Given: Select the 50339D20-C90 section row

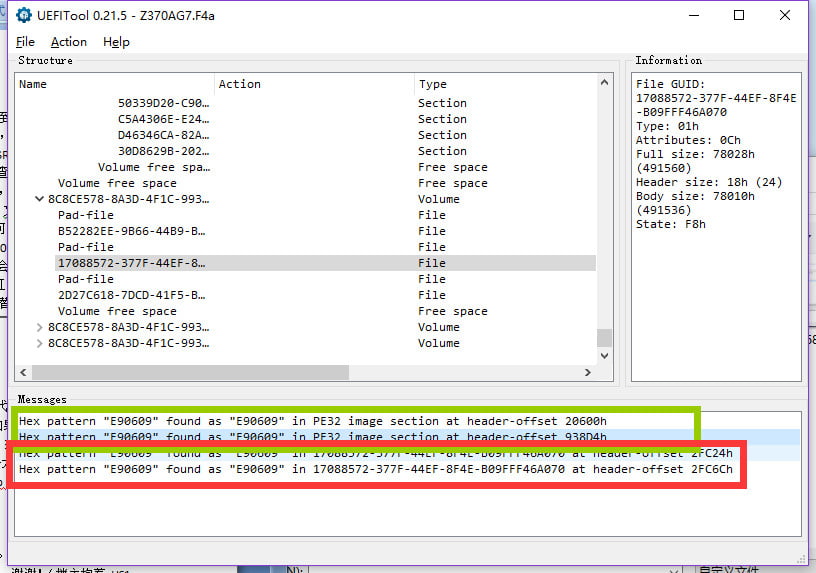Looking at the screenshot, I should coord(163,103).
